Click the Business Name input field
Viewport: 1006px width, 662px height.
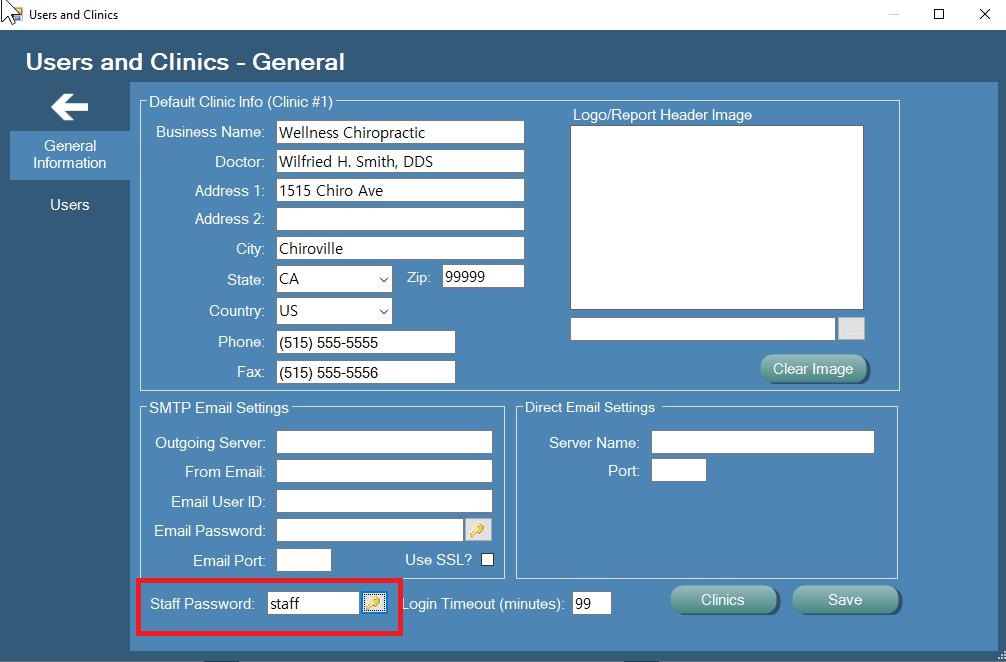399,132
